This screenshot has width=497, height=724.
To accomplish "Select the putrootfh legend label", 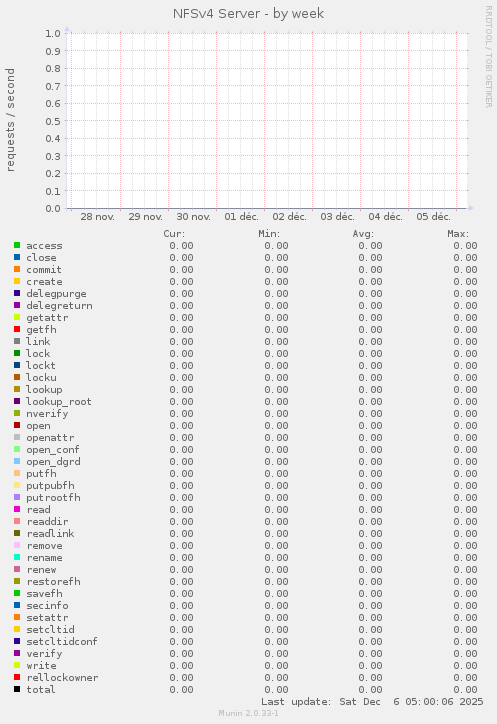I will click(53, 498).
